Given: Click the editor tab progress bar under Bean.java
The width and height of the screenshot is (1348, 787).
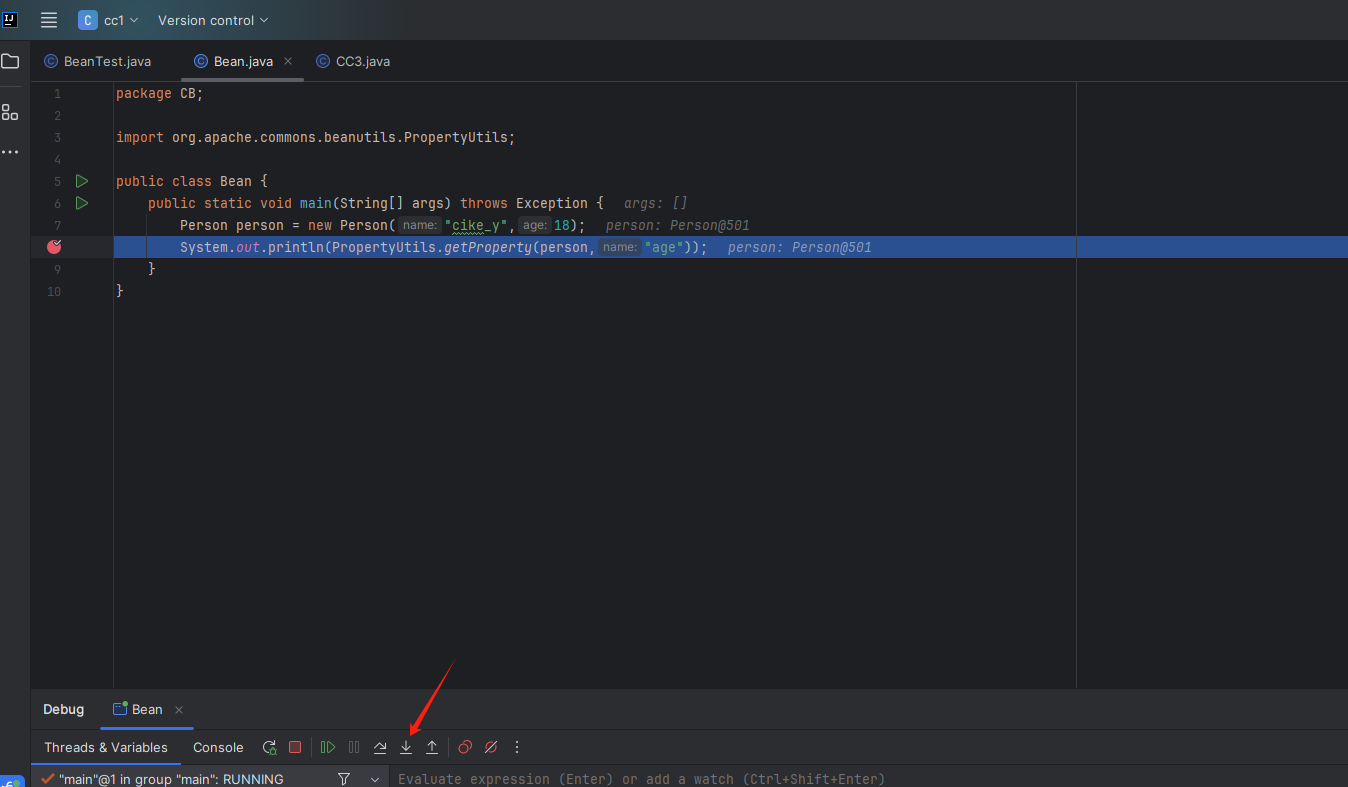Looking at the screenshot, I should point(242,82).
